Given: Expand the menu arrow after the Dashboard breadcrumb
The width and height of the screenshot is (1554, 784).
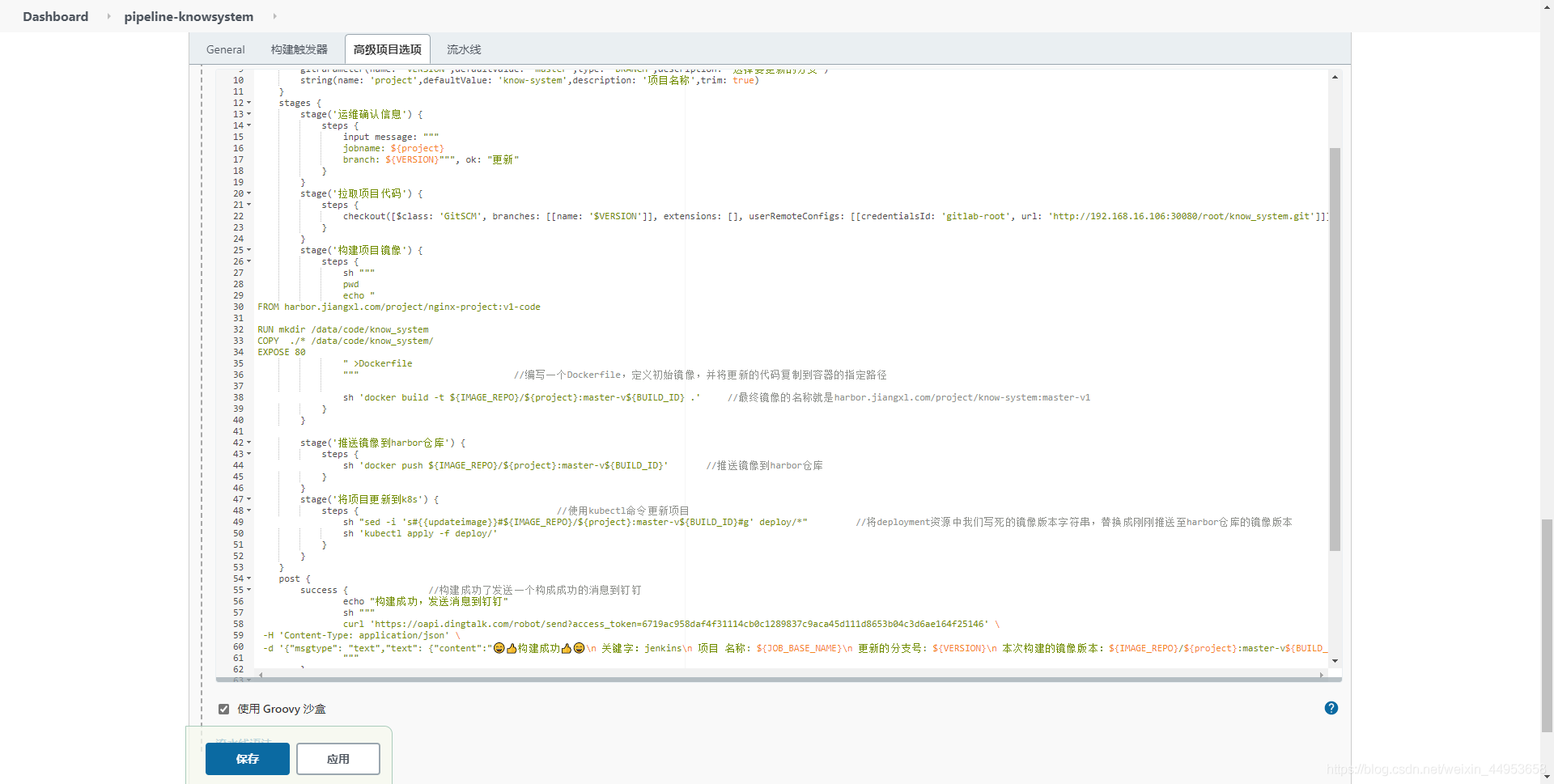Looking at the screenshot, I should tap(108, 16).
